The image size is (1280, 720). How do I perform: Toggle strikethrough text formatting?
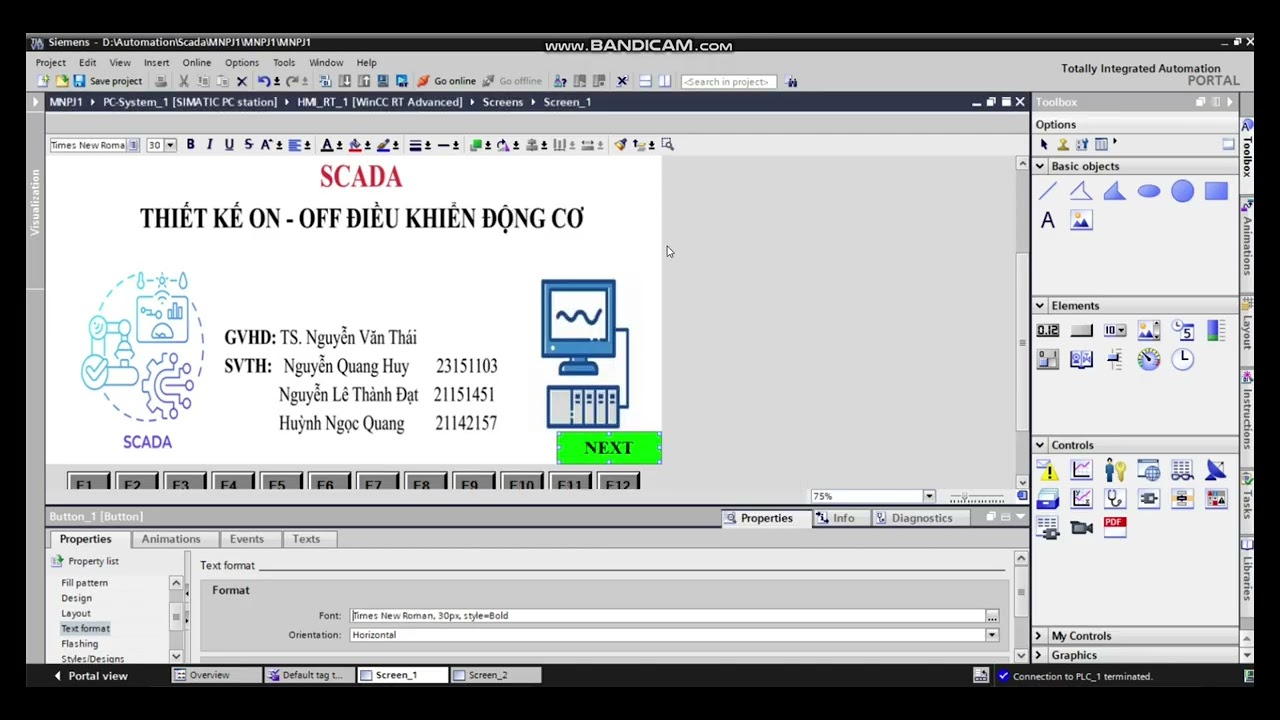pyautogui.click(x=248, y=145)
